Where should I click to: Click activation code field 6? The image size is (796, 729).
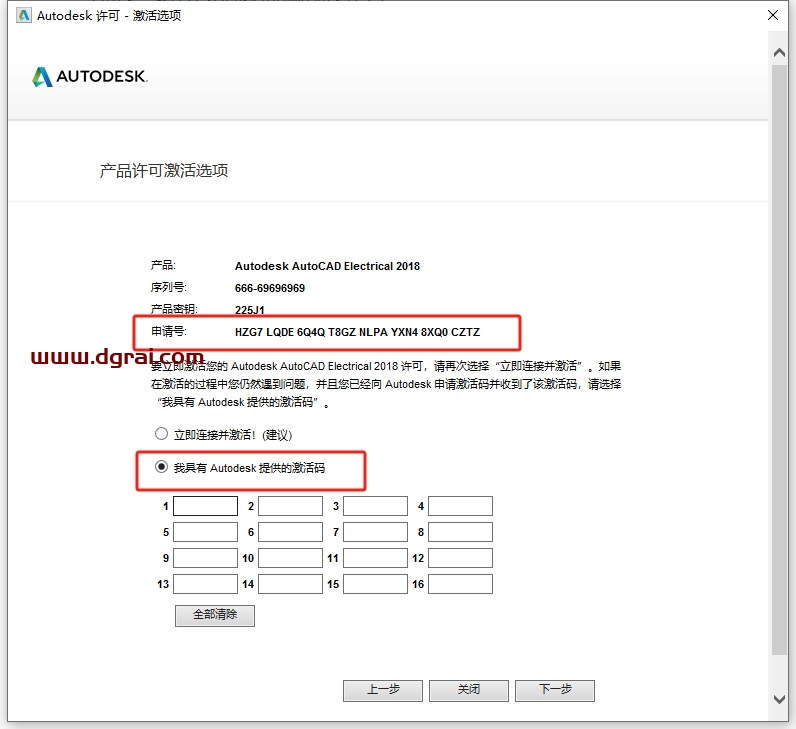[x=290, y=532]
